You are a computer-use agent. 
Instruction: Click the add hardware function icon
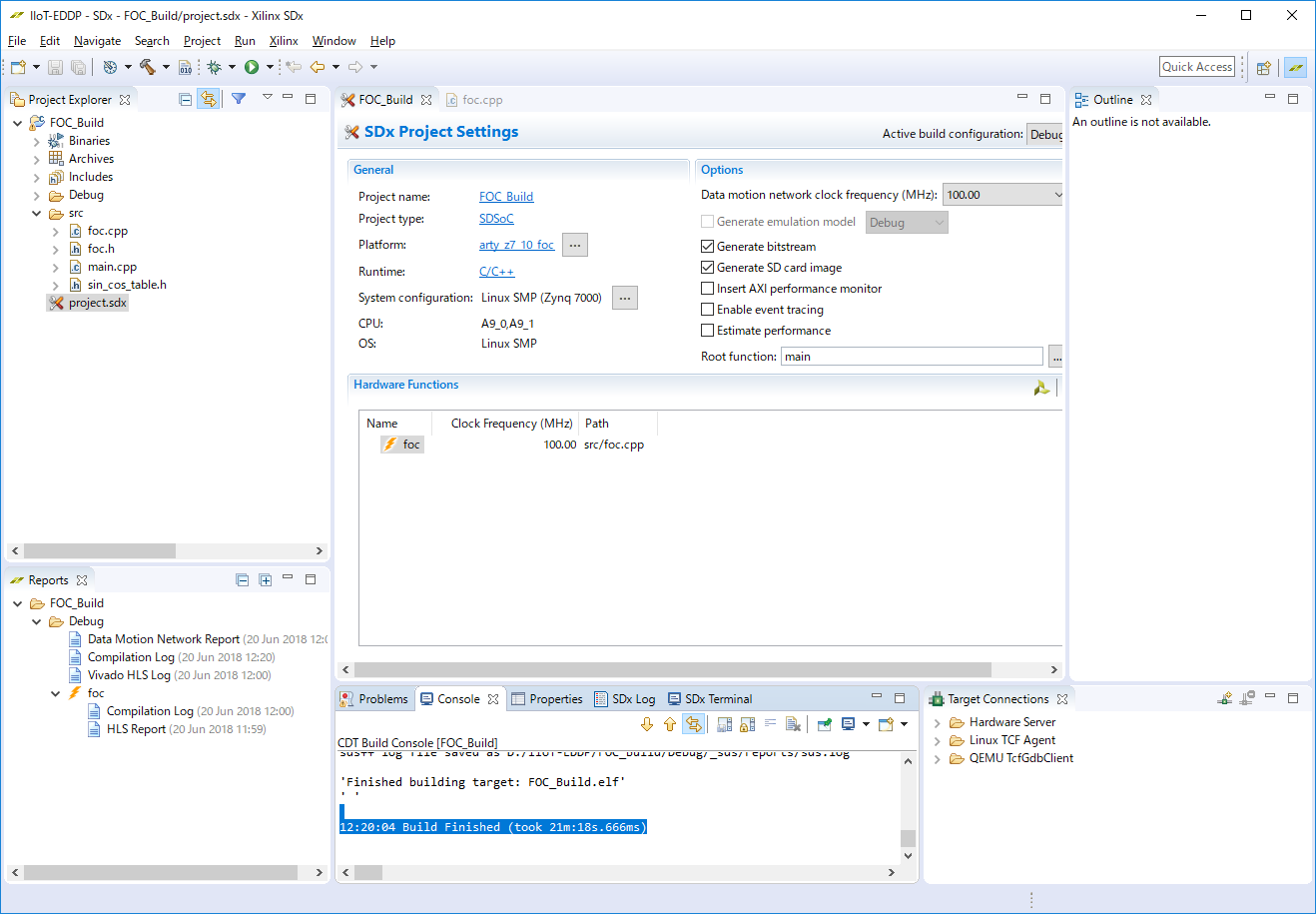click(x=1041, y=388)
